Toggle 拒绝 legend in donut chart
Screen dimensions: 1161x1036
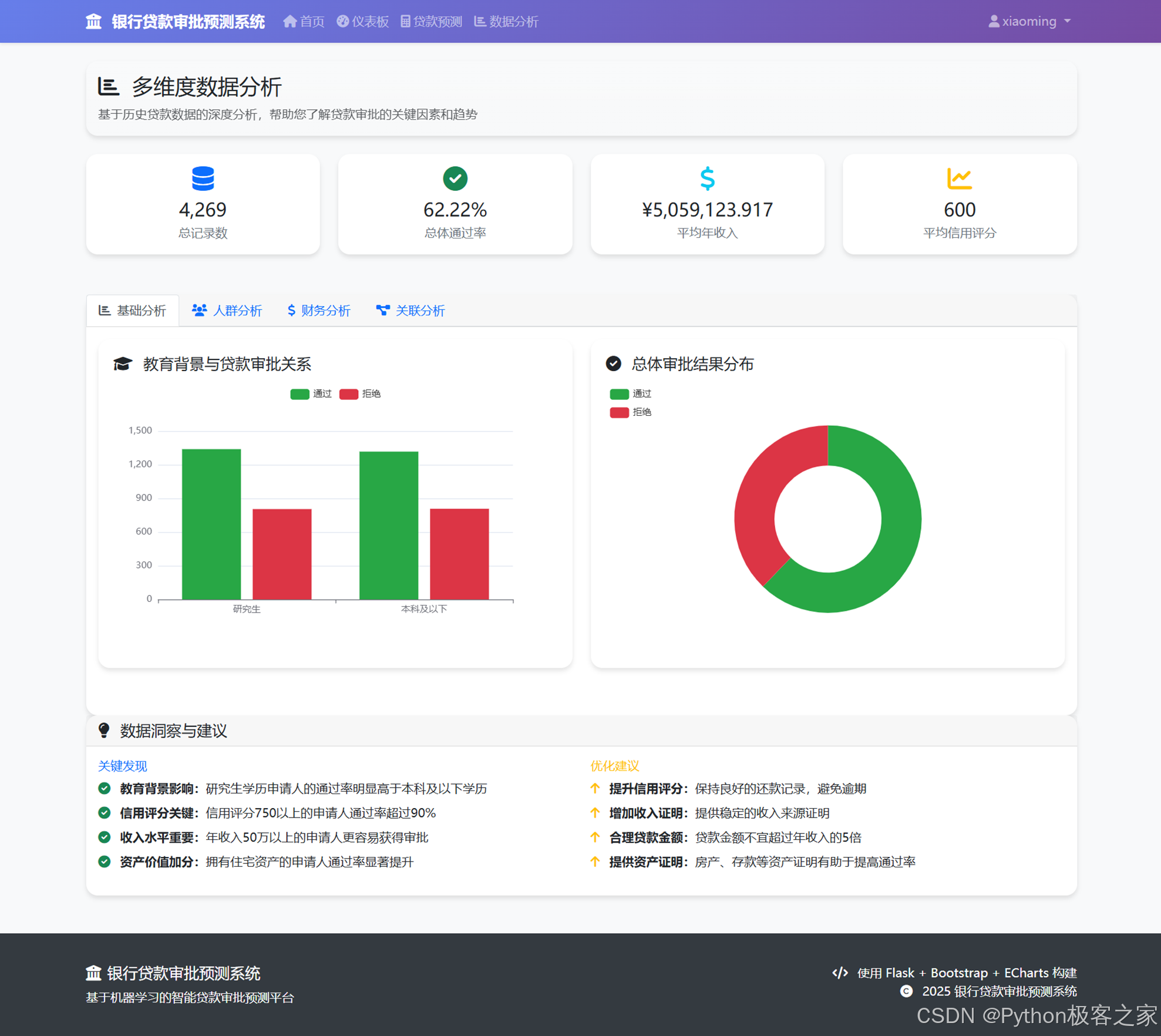pyautogui.click(x=630, y=412)
